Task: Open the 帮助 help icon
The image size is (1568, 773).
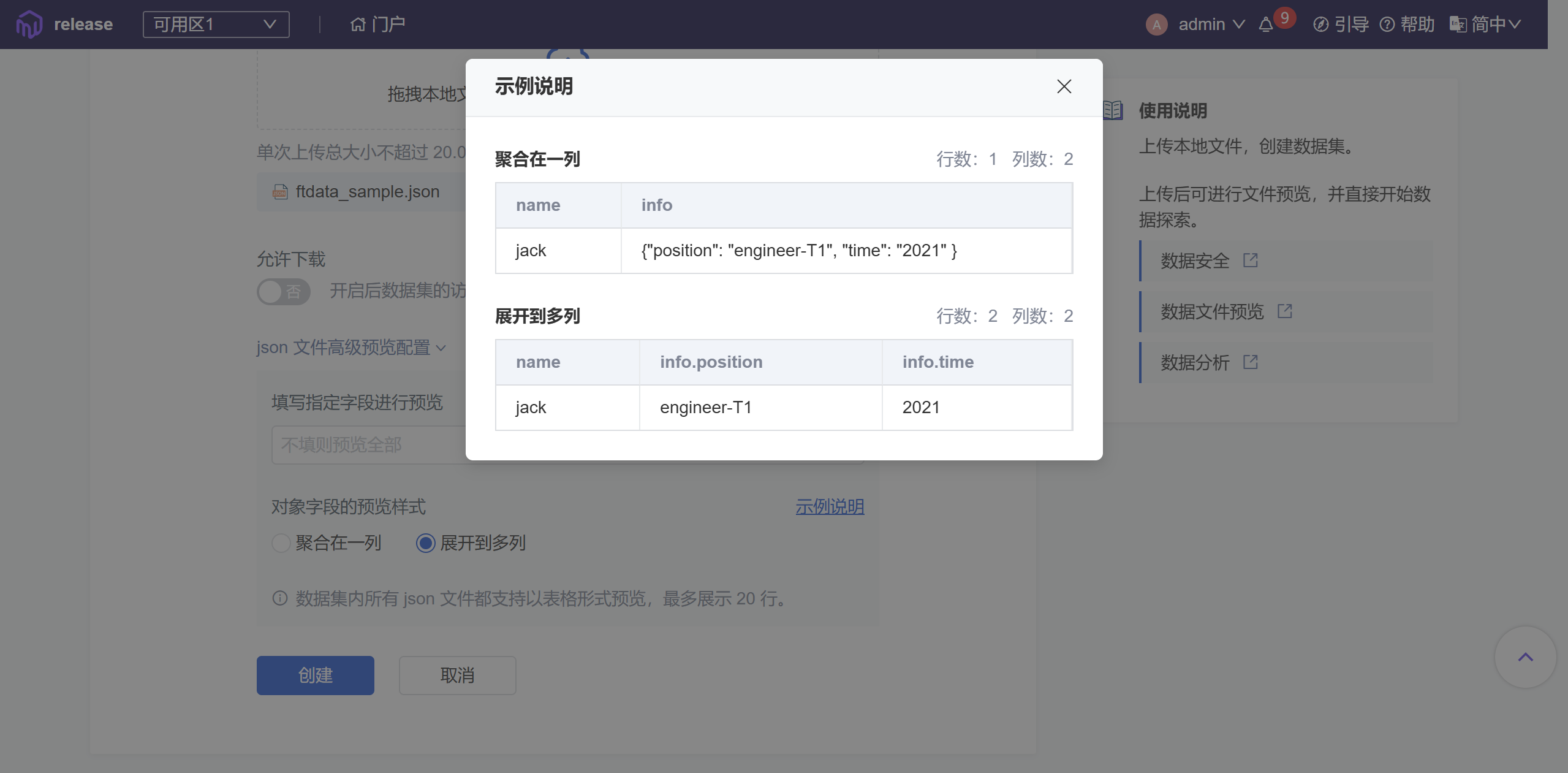Action: (1387, 25)
